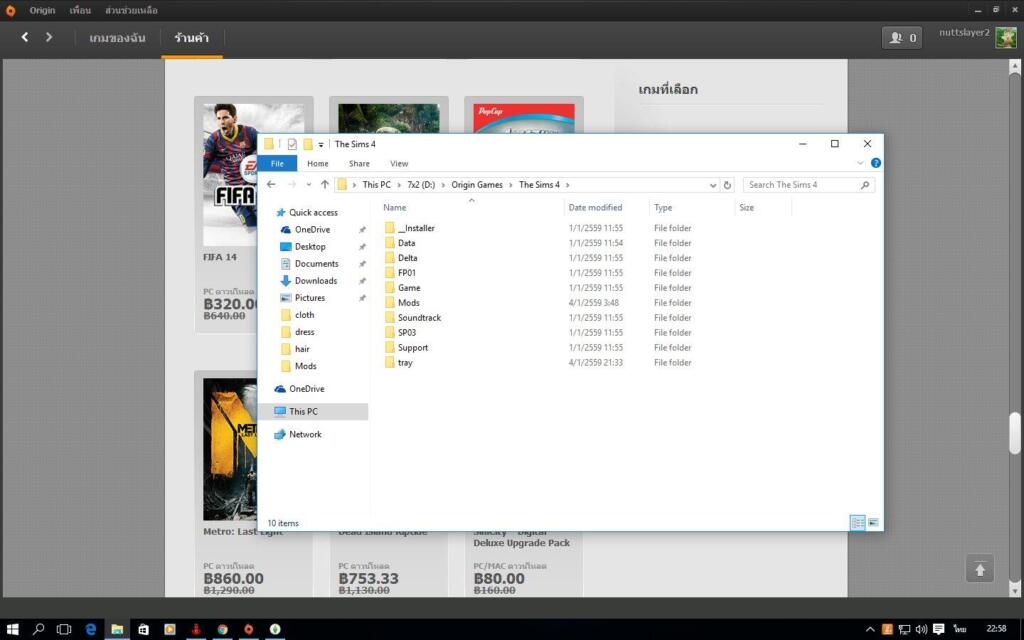This screenshot has width=1024, height=640.
Task: Click the New folder icon in the quick access toolbar
Action: pyautogui.click(x=308, y=144)
